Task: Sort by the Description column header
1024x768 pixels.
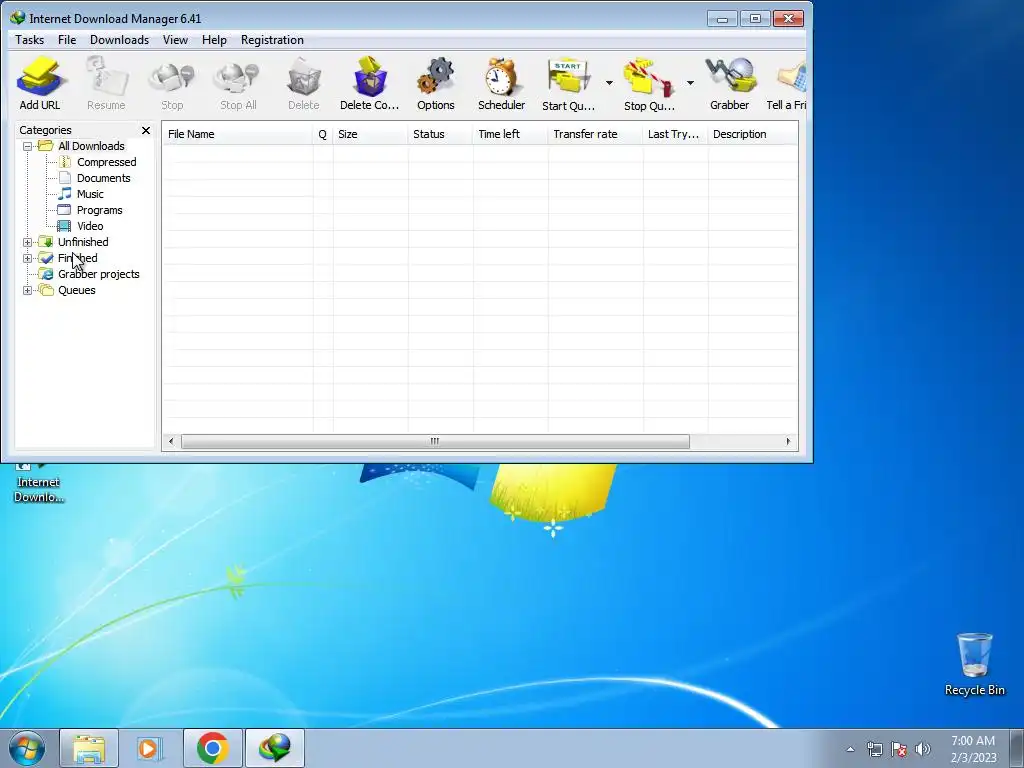Action: tap(753, 134)
